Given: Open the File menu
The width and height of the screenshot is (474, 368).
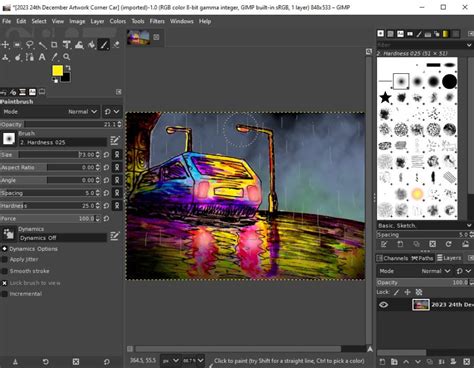Looking at the screenshot, I should pyautogui.click(x=6, y=21).
